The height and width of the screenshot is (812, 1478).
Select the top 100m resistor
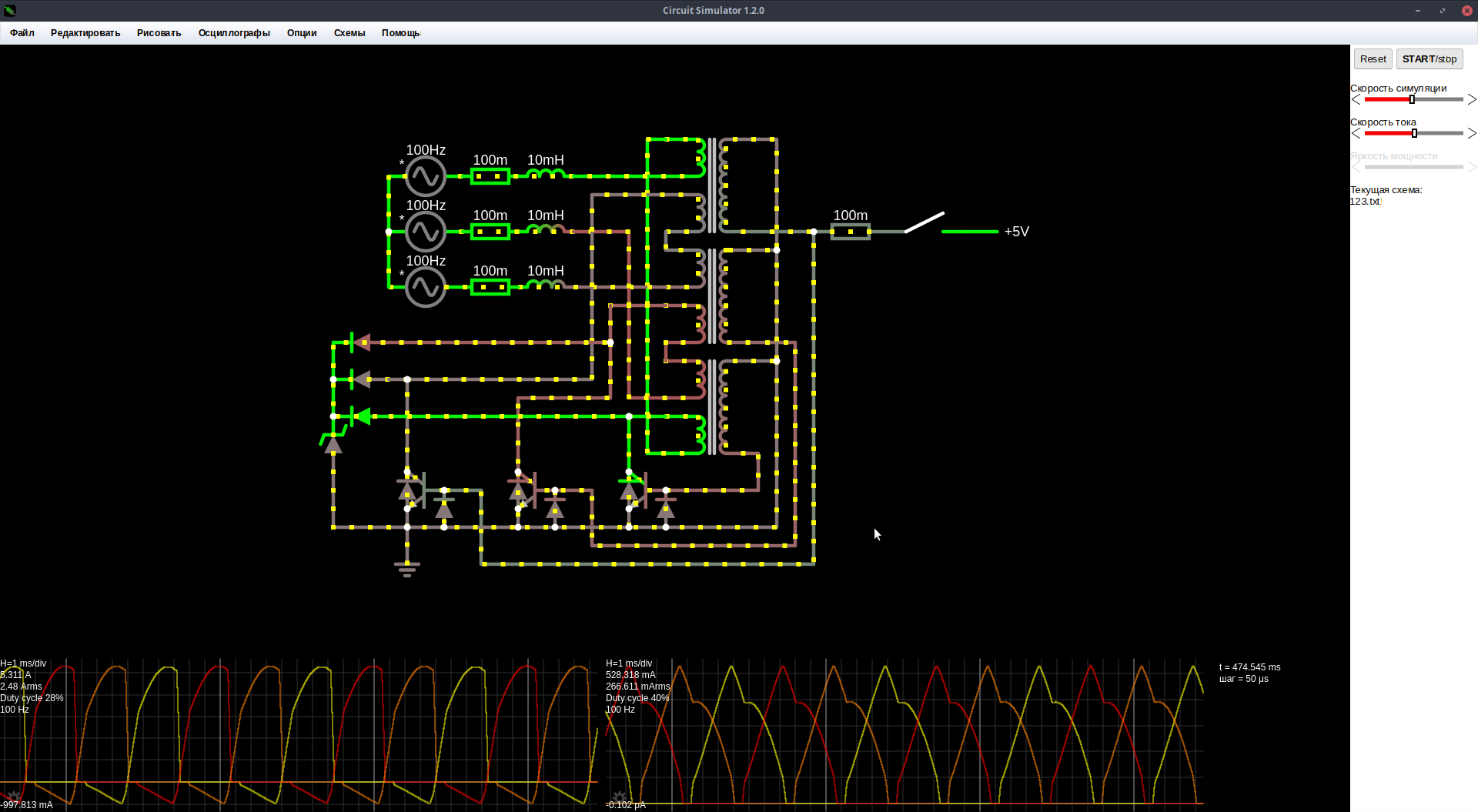[x=490, y=176]
